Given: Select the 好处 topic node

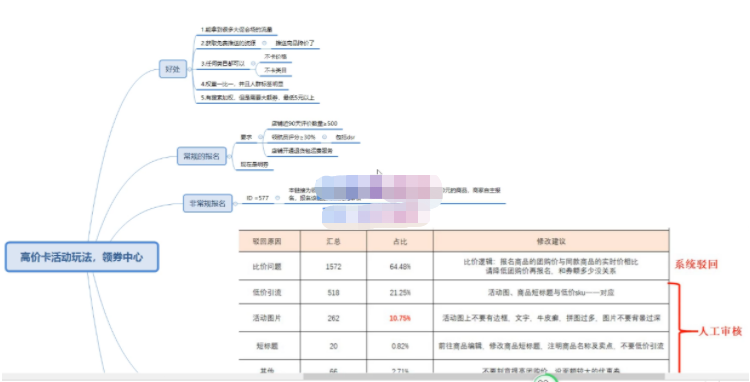Looking at the screenshot, I should tap(173, 69).
